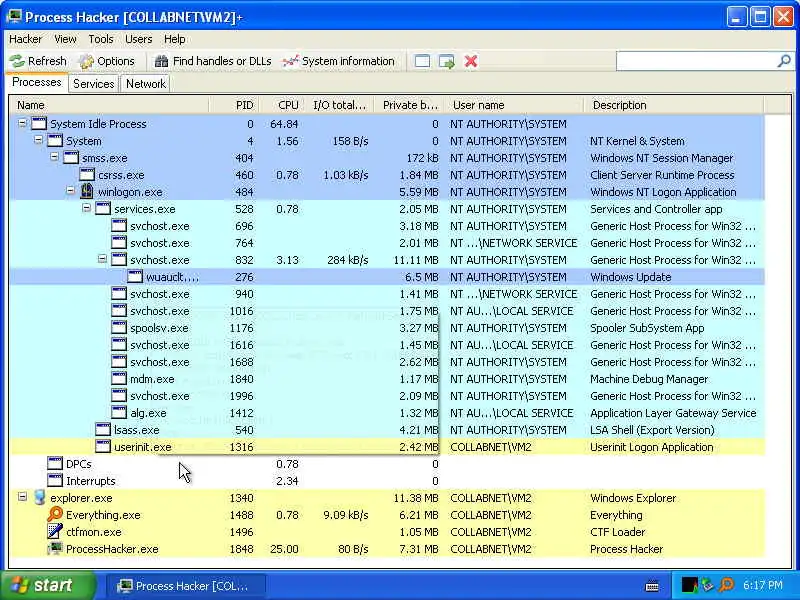Click the 6:17 PM clock

click(x=763, y=585)
